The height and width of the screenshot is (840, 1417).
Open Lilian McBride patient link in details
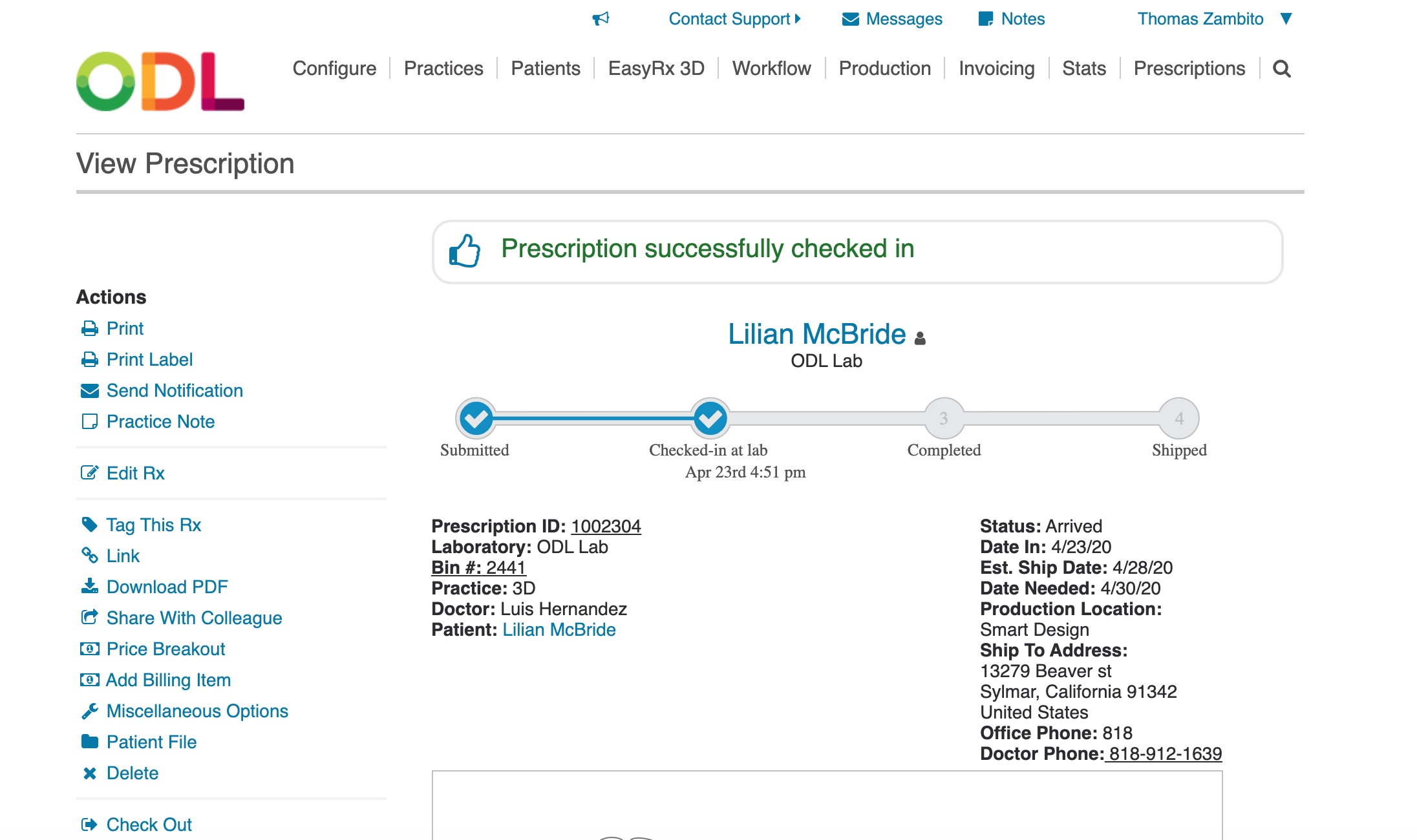pyautogui.click(x=559, y=629)
